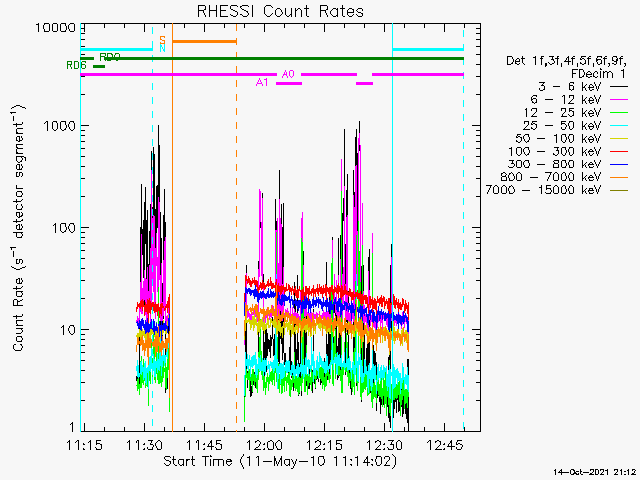Click the dashed orange vertical line near 11:53
The image size is (640, 480).
click(236, 227)
